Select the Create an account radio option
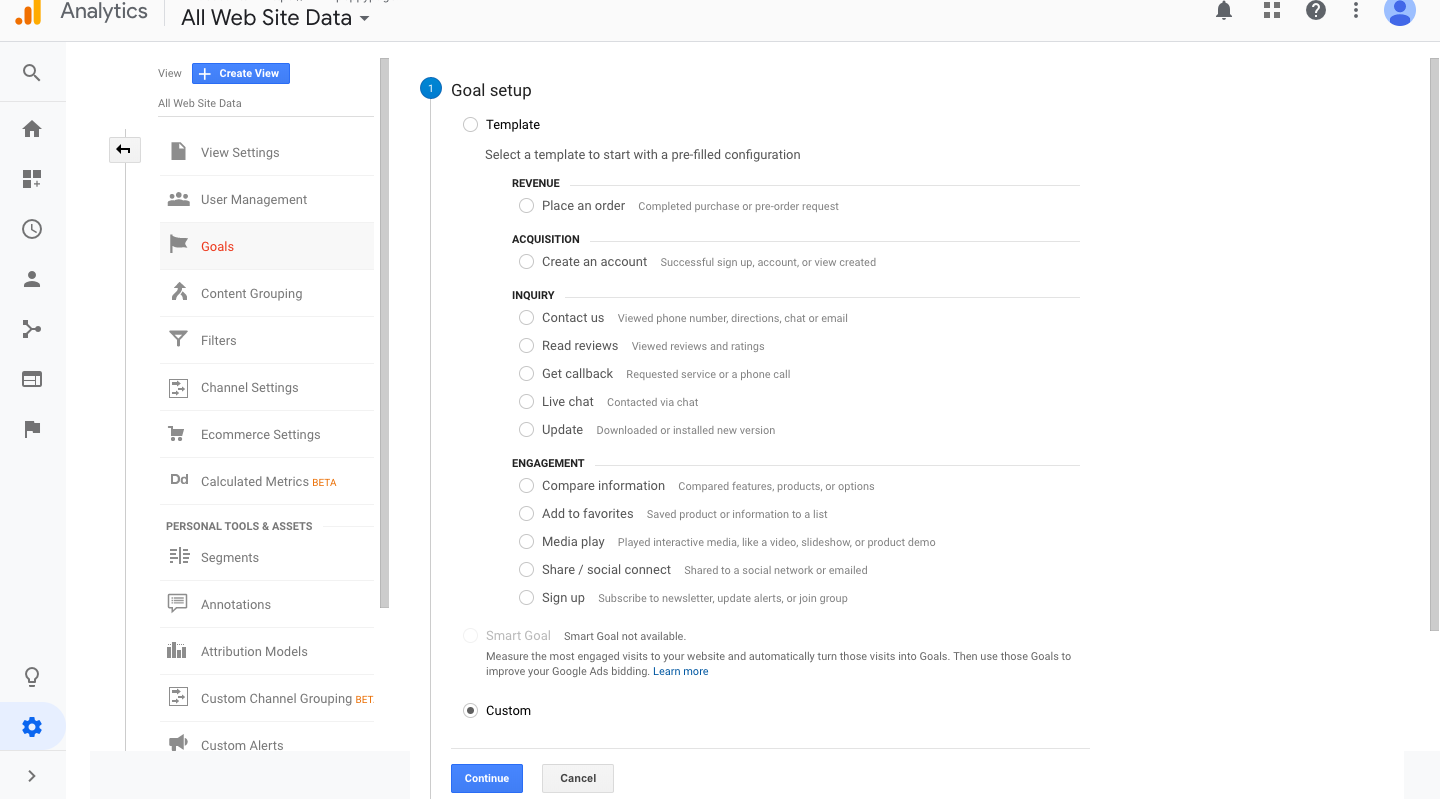The height and width of the screenshot is (799, 1440). pos(526,262)
